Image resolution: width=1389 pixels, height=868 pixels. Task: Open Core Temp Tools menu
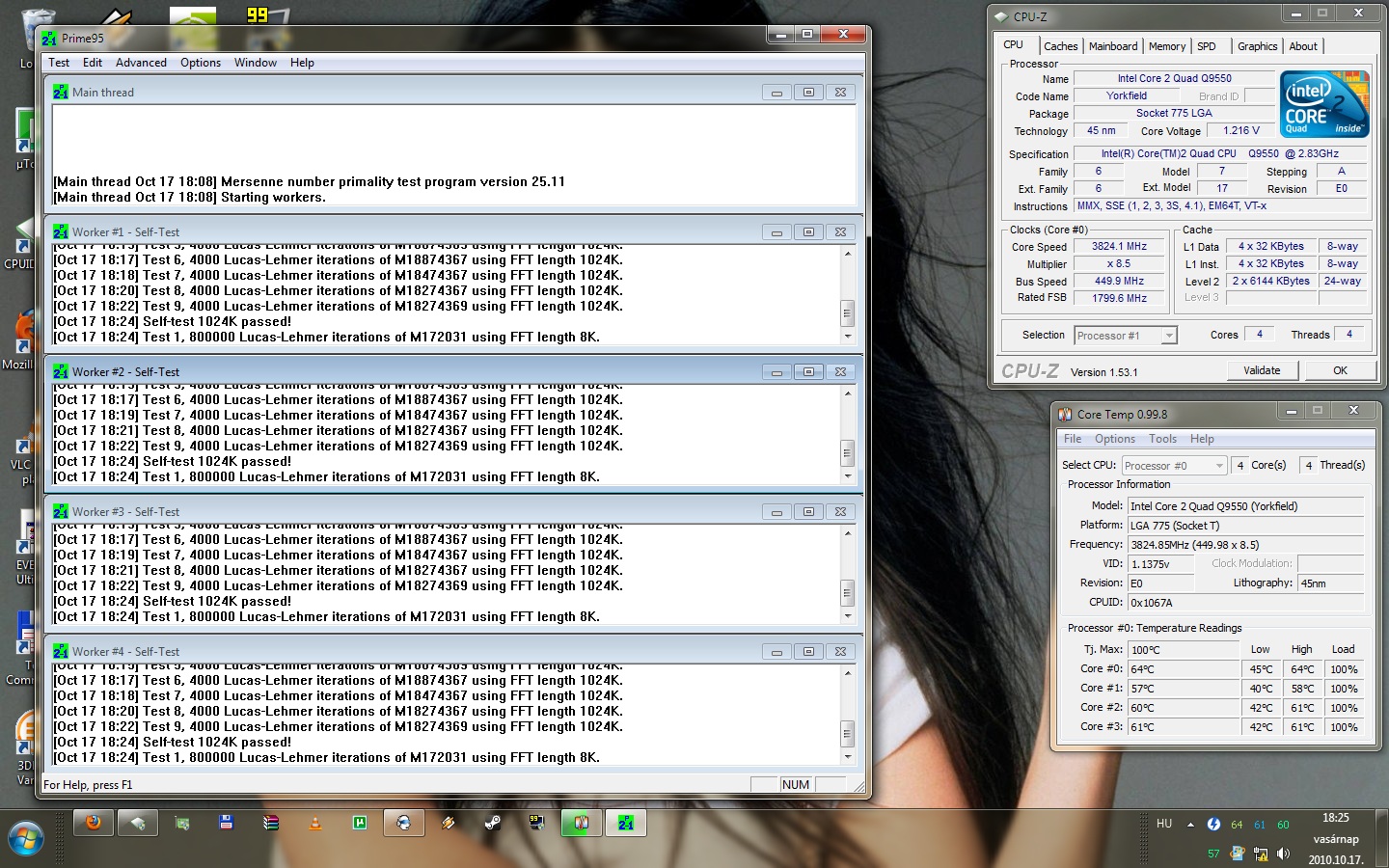tap(1163, 439)
